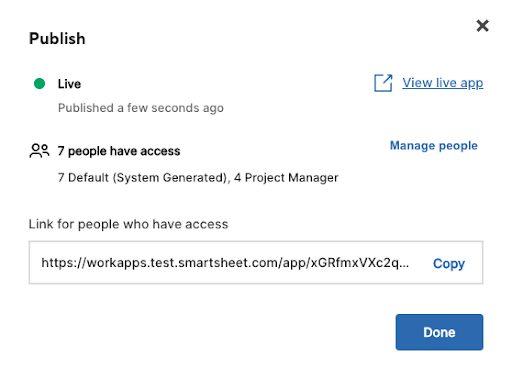Click the Live status label
The width and height of the screenshot is (512, 380).
[69, 84]
